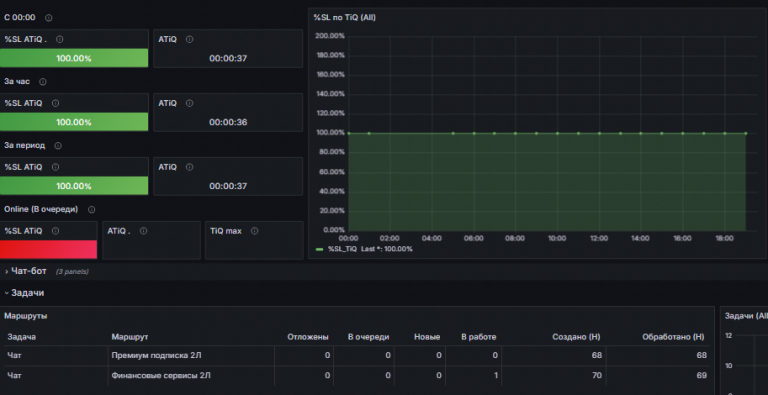The image size is (768, 395).
Task: Expand the 'Чат-бот' collapsed row
Action: click(28, 271)
